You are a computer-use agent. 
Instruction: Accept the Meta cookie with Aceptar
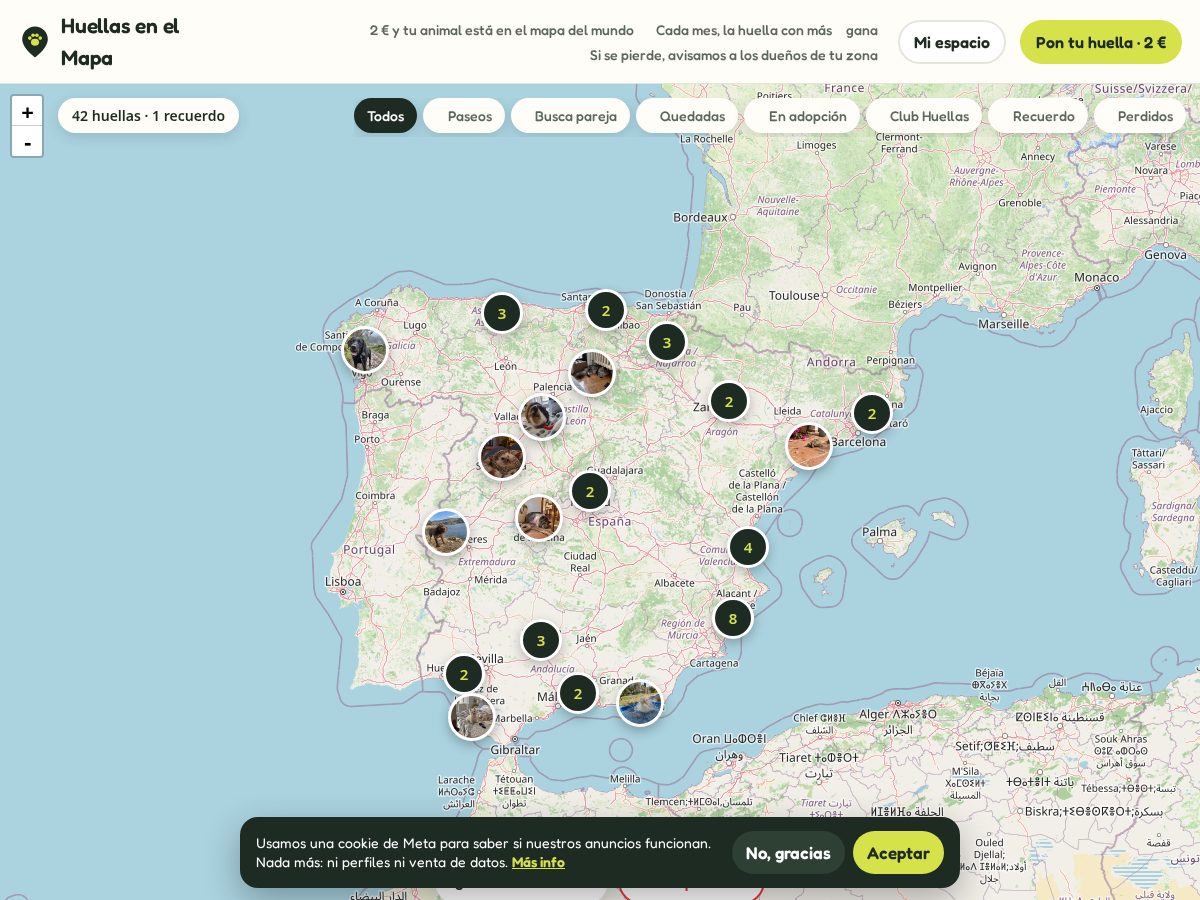tap(898, 853)
